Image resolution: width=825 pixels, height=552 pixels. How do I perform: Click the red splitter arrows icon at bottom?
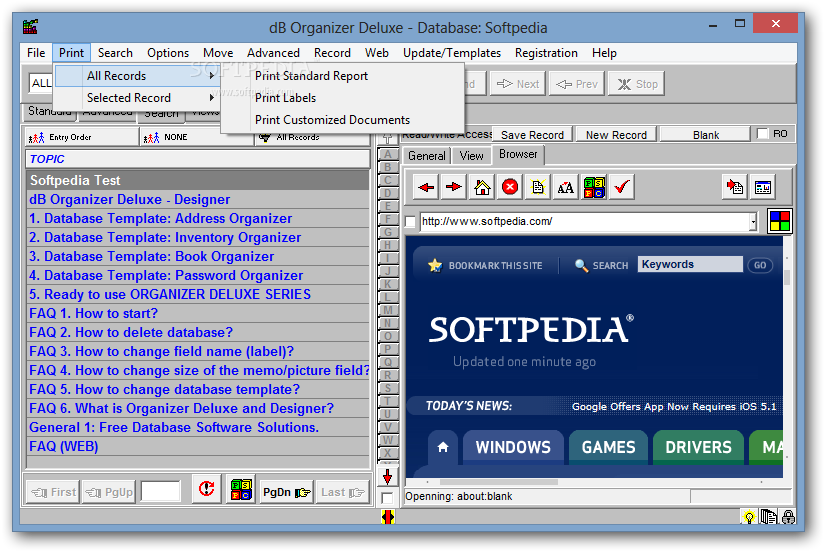[x=388, y=517]
